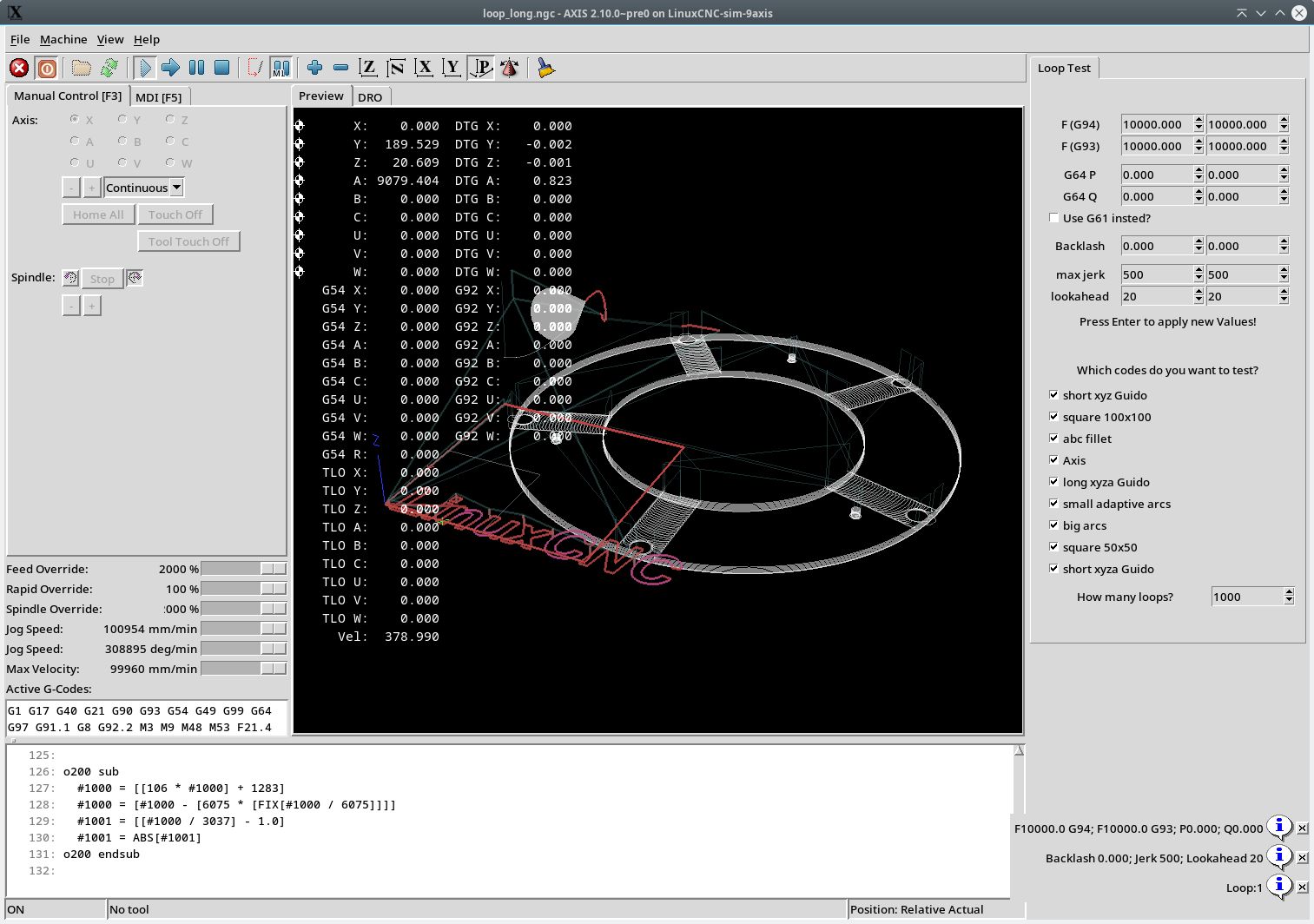Viewport: 1314px width, 924px height.
Task: Increase the first F (G94) value
Action: point(1198,120)
